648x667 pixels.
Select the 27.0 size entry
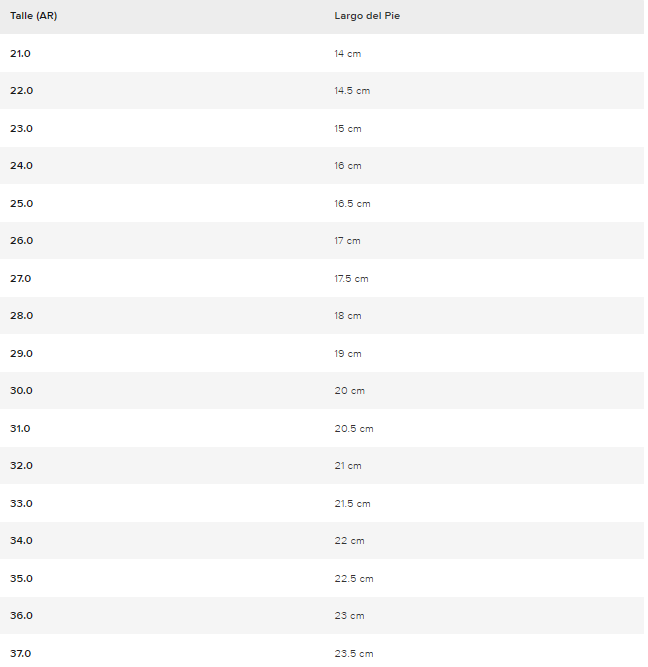pos(21,278)
